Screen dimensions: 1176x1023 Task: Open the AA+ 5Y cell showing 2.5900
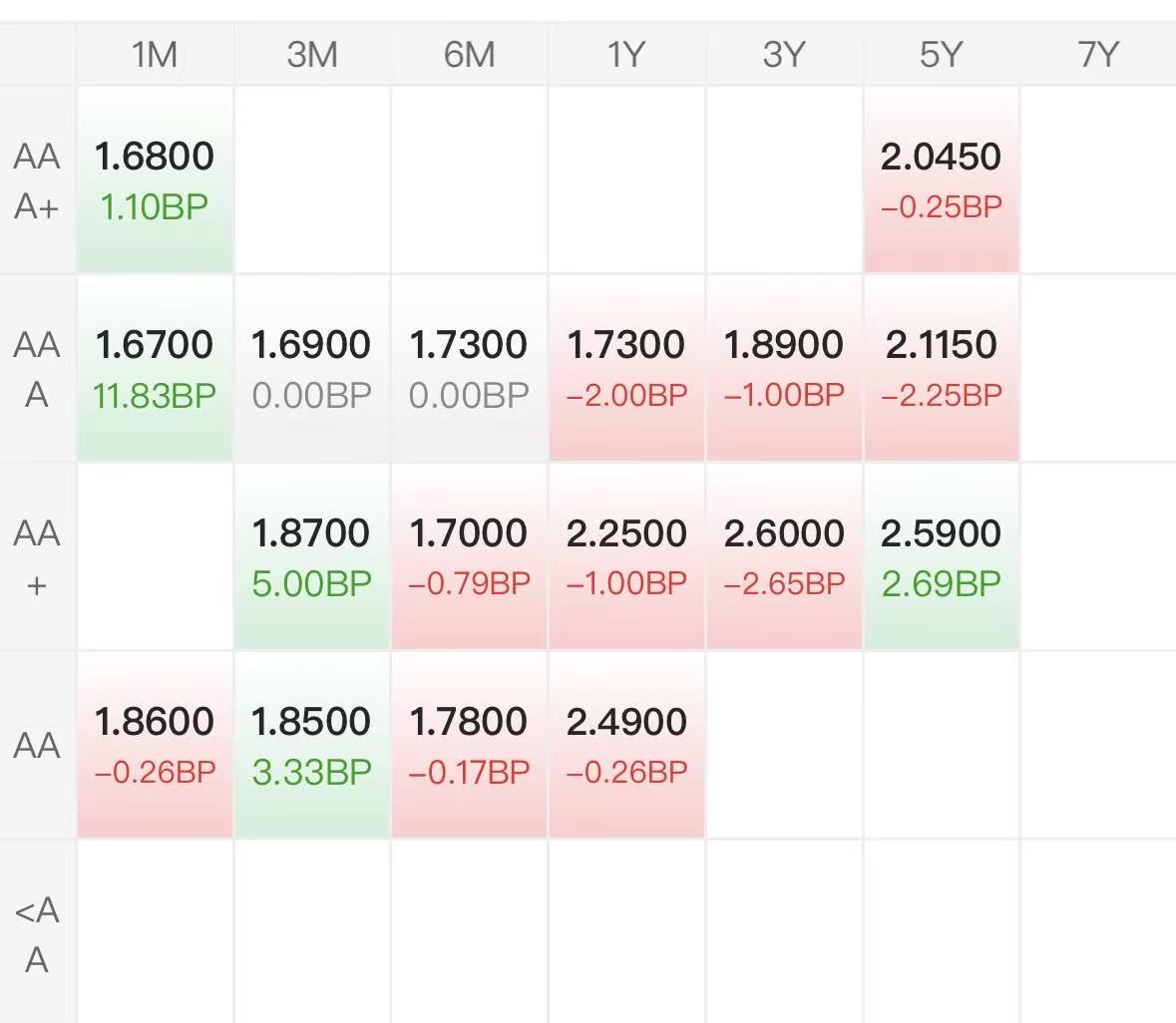click(x=941, y=557)
